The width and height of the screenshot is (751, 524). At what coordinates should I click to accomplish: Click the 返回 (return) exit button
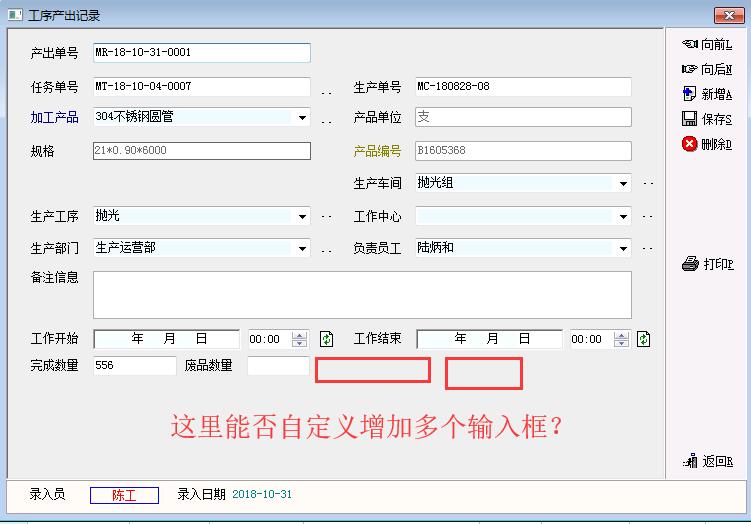[706, 461]
